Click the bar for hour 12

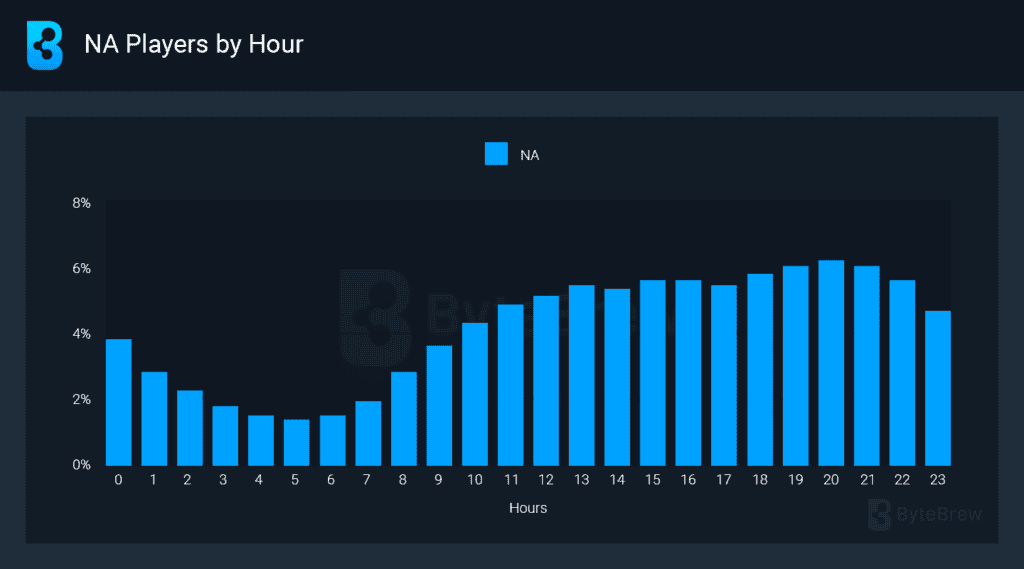coord(546,381)
